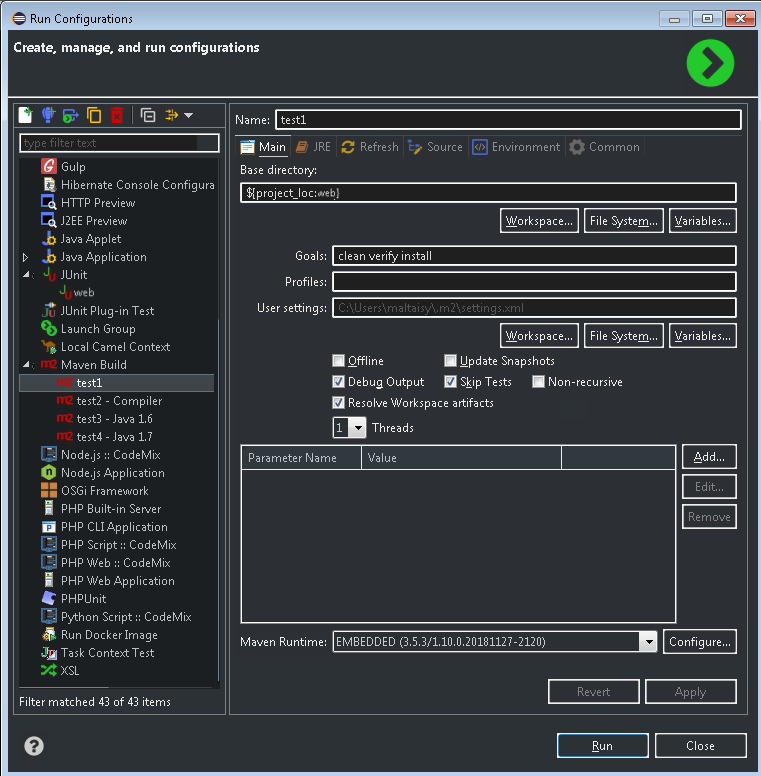Click the Run button
Viewport: 761px width, 776px height.
602,746
